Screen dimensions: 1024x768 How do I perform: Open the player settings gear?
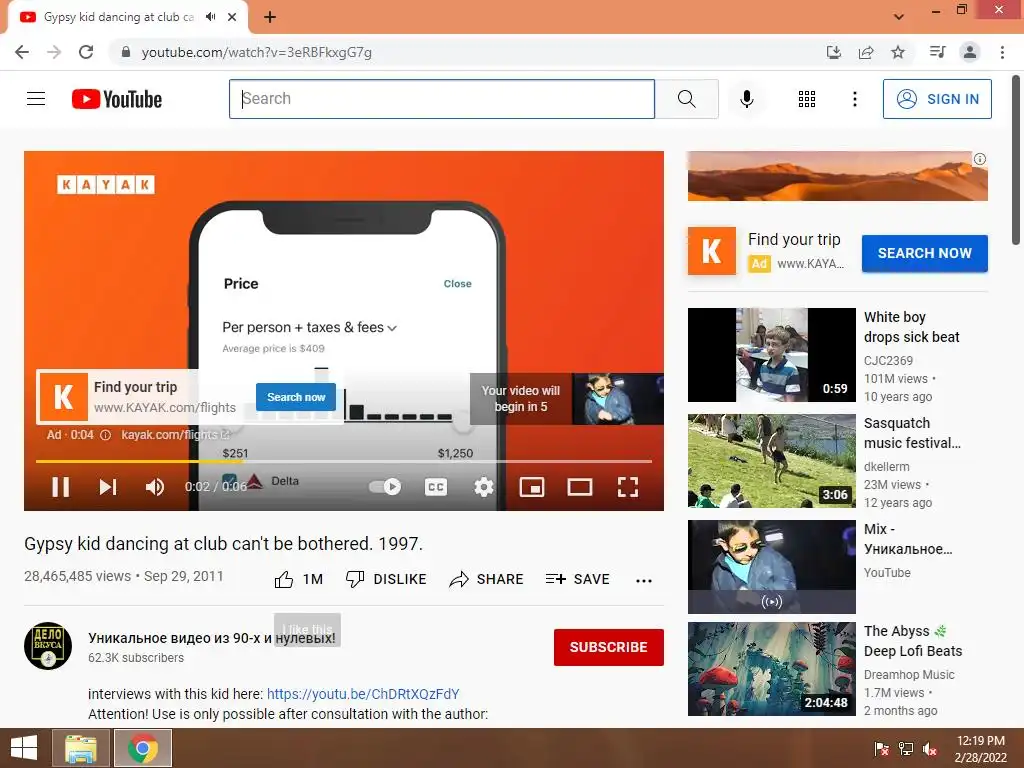(x=483, y=487)
